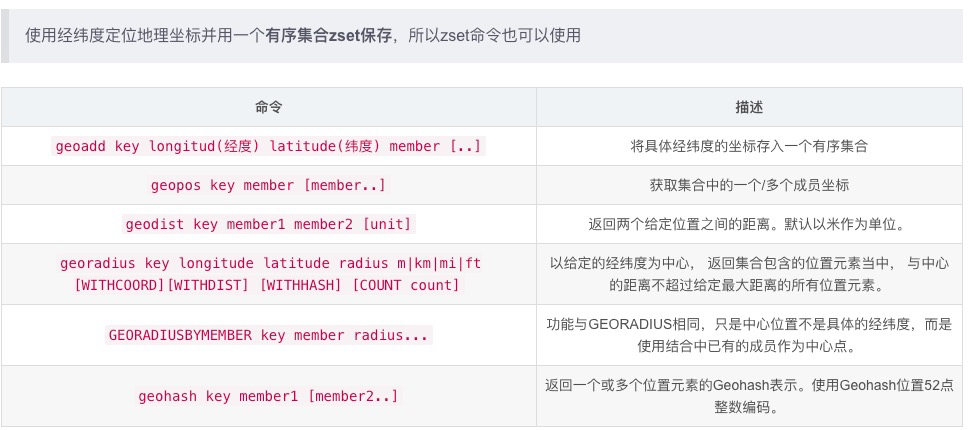Click the description 返回两个给定位置之间的距离
Screen dimensions: 971x430
(x=749, y=224)
